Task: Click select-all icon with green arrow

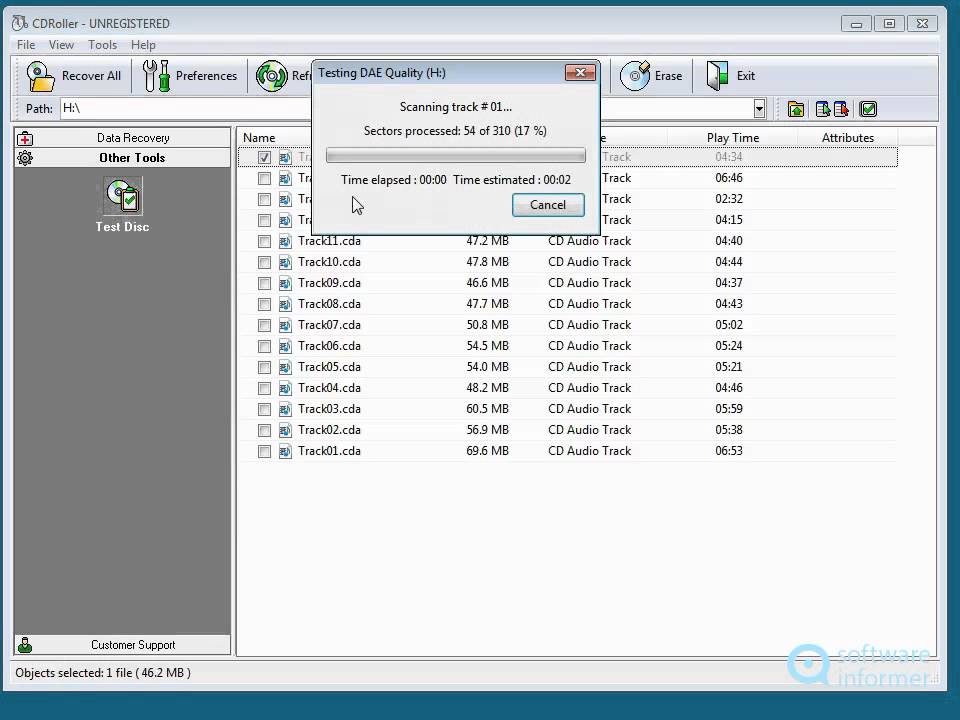Action: (823, 110)
